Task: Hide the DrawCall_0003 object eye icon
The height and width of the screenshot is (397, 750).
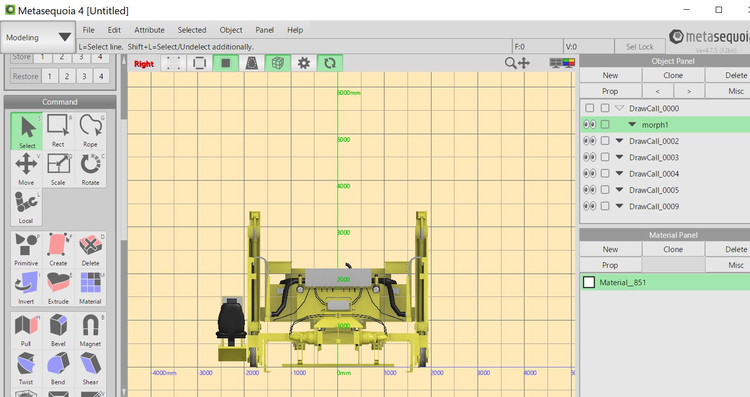Action: (590, 157)
